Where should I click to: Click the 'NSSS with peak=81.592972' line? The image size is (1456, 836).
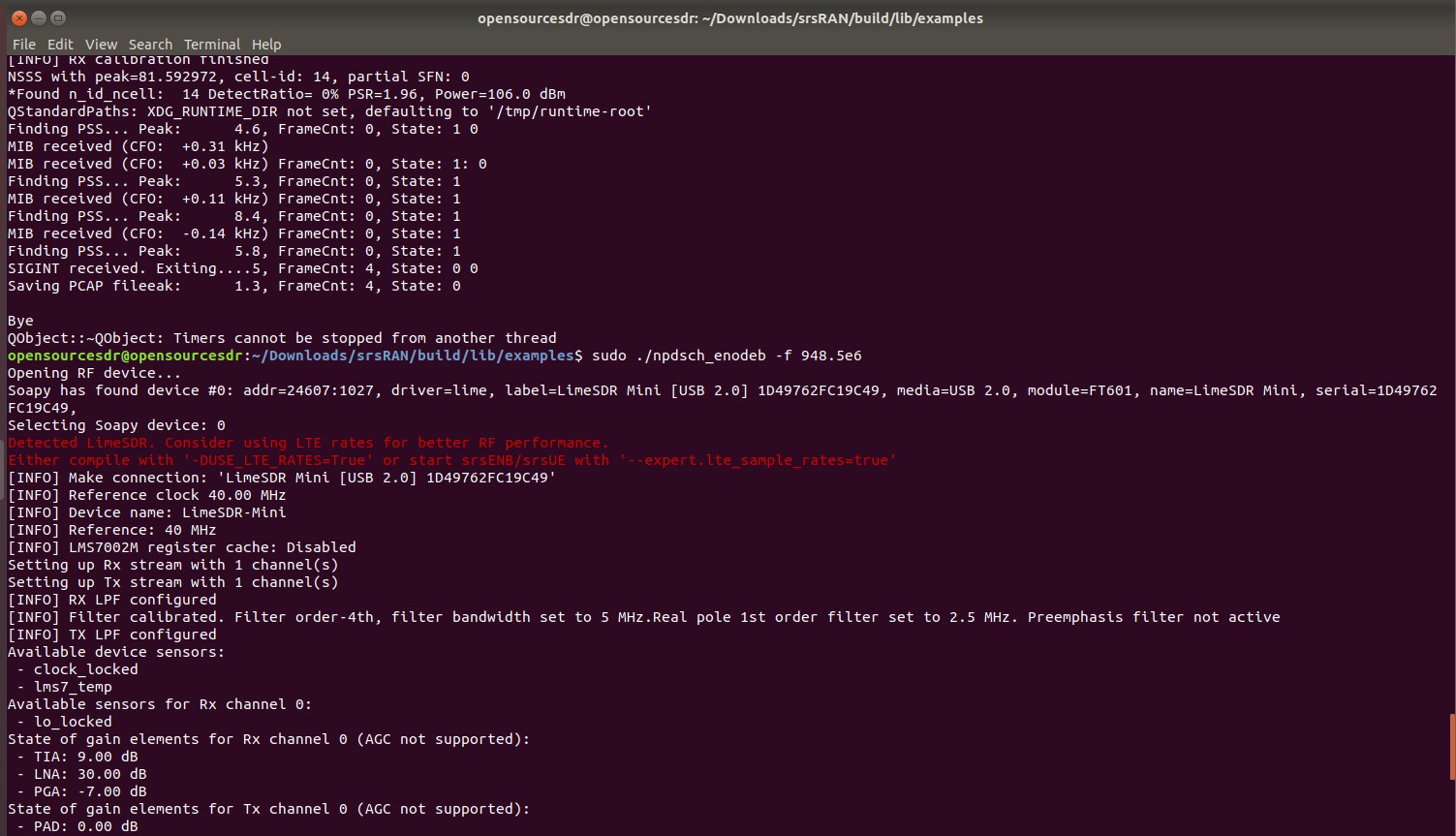point(238,77)
